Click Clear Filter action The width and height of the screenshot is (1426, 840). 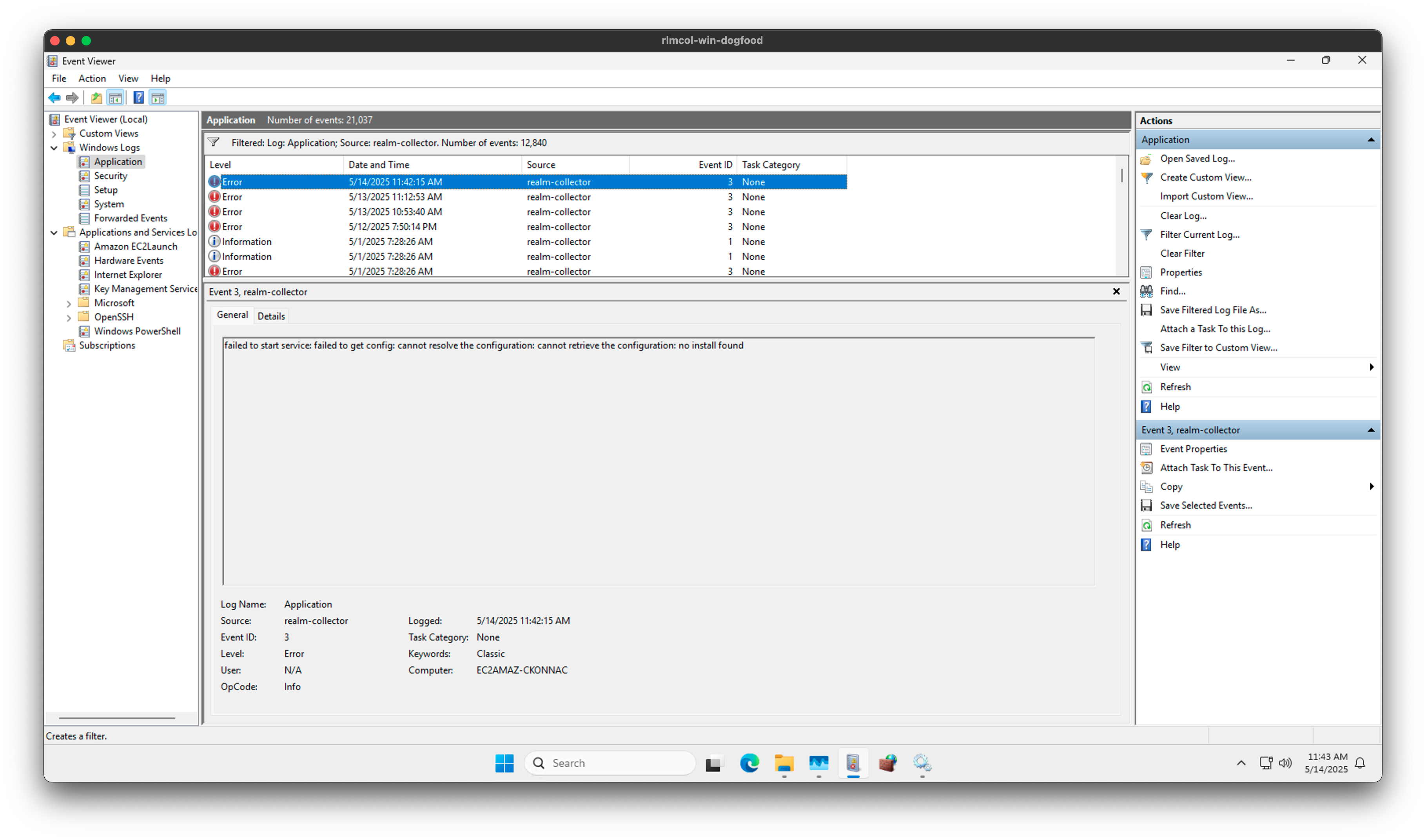tap(1182, 253)
